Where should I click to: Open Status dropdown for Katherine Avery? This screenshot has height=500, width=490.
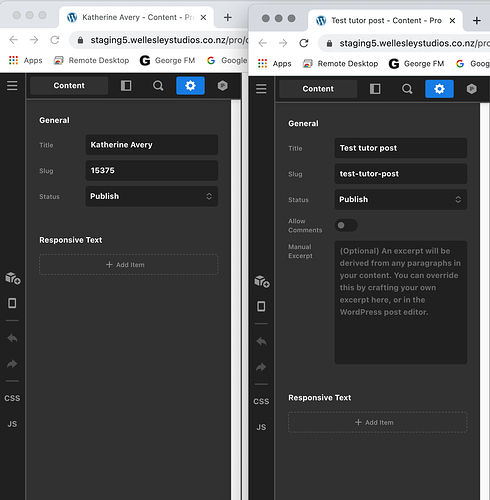point(152,196)
